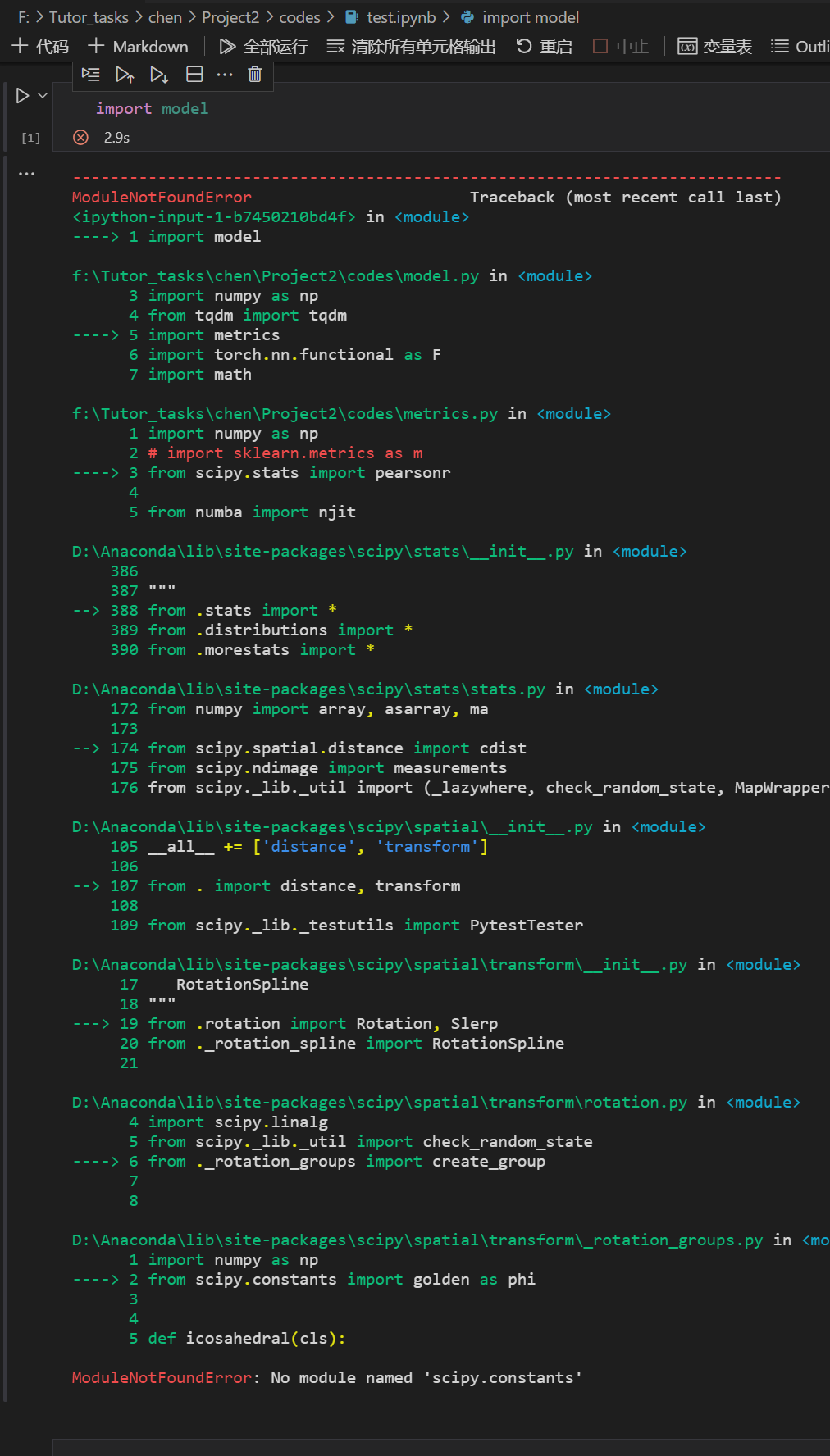830x1456 pixels.
Task: Select the Project2 breadcrumb folder
Action: point(230,17)
